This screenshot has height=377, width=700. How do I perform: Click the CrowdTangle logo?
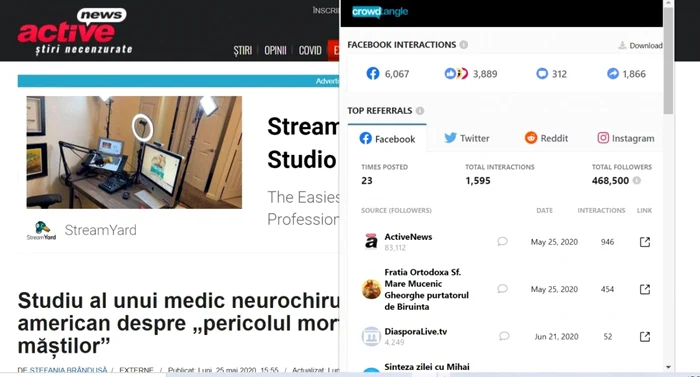click(380, 12)
